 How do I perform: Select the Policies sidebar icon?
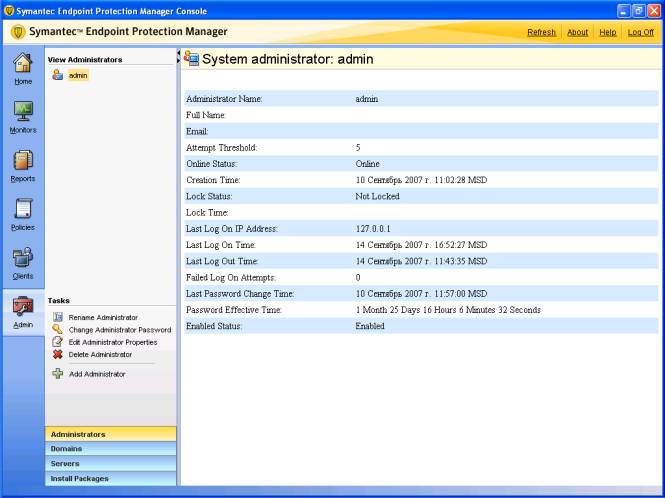22,211
